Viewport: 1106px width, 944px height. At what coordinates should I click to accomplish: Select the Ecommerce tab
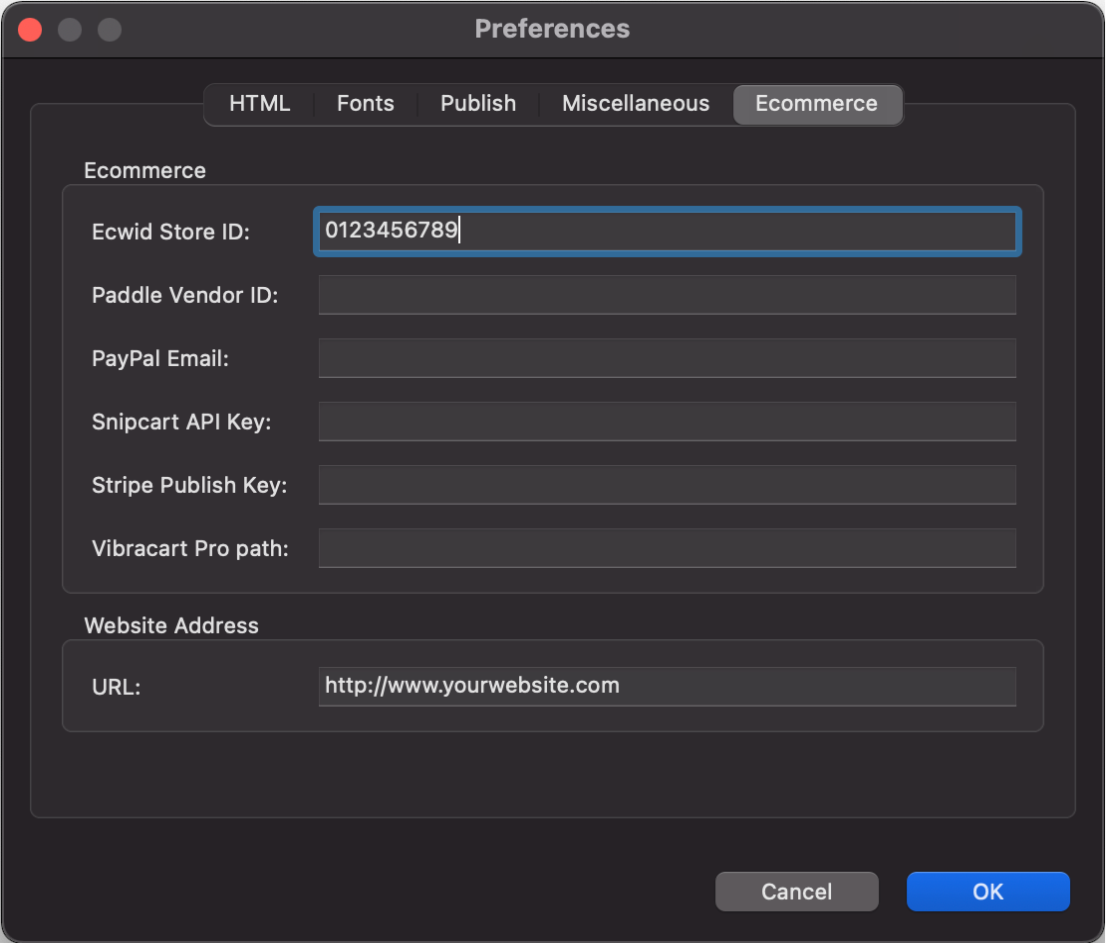click(817, 104)
